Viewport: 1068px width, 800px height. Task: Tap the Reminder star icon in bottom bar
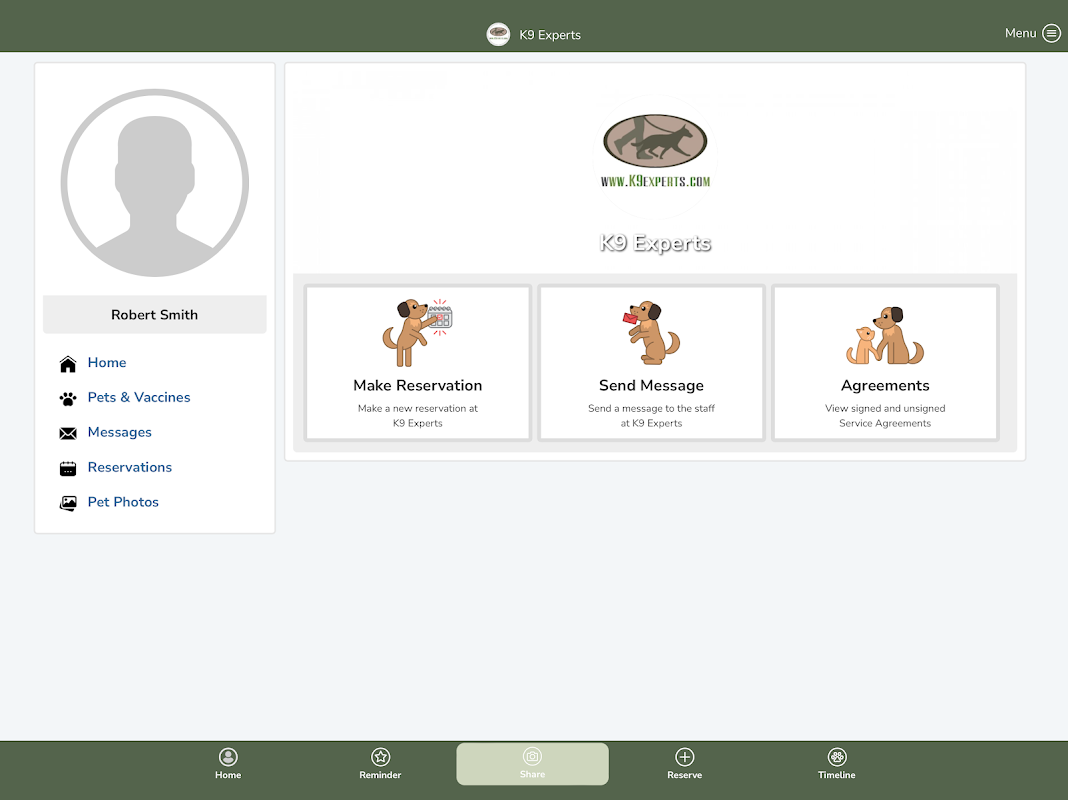click(x=380, y=757)
